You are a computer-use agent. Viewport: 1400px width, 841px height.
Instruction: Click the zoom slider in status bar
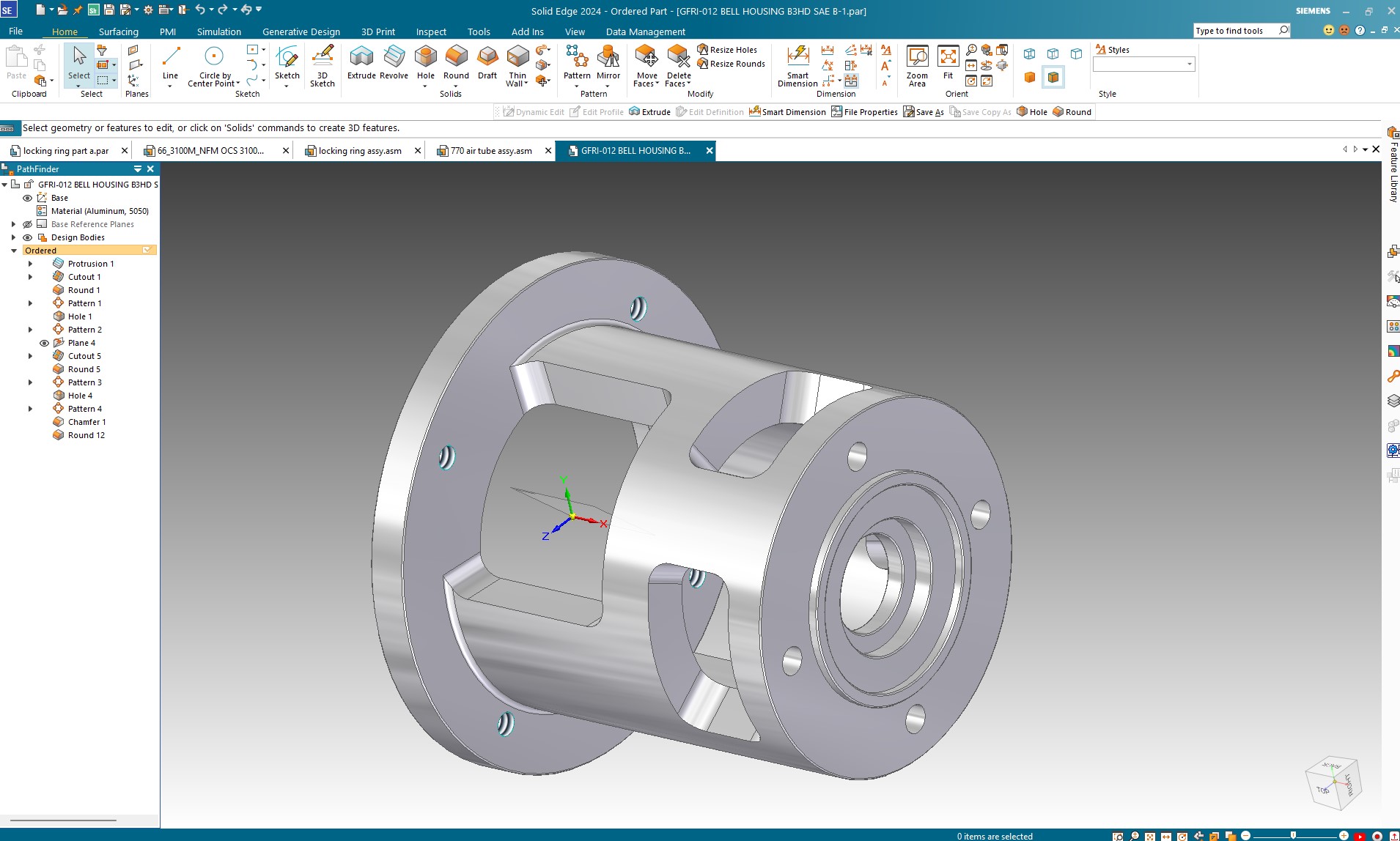pos(1293,835)
